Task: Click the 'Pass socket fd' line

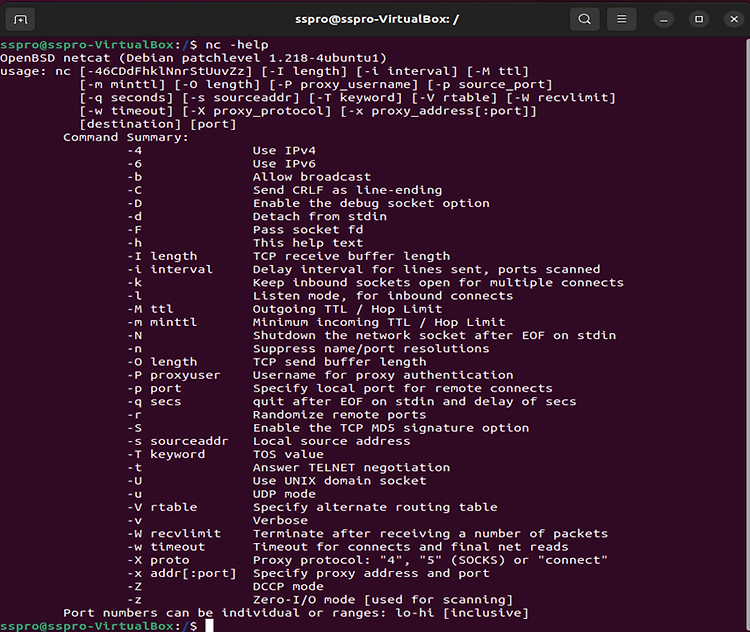Action: click(308, 230)
